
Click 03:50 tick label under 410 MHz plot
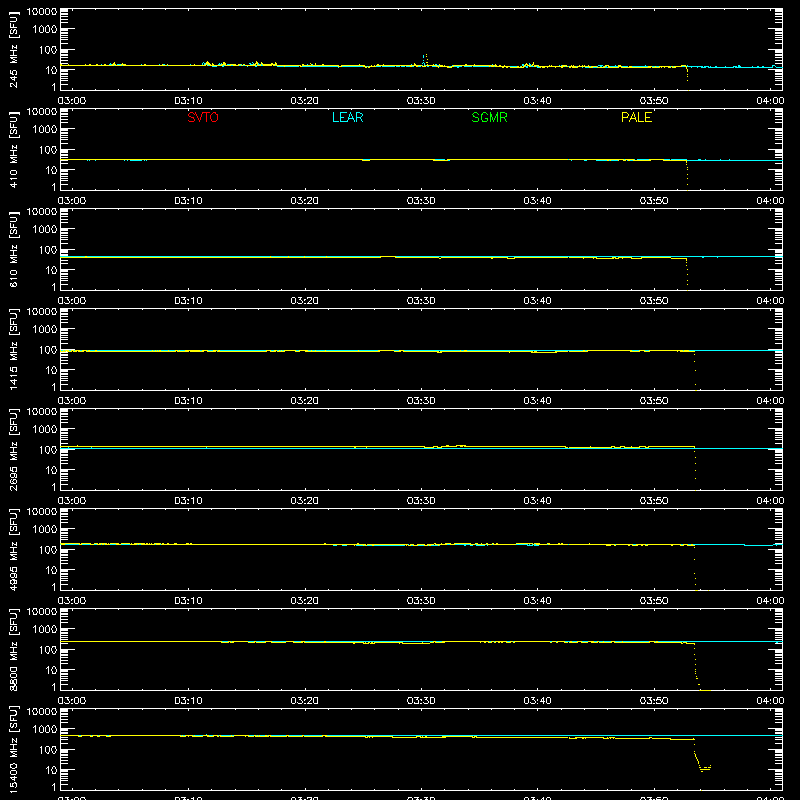coord(654,201)
